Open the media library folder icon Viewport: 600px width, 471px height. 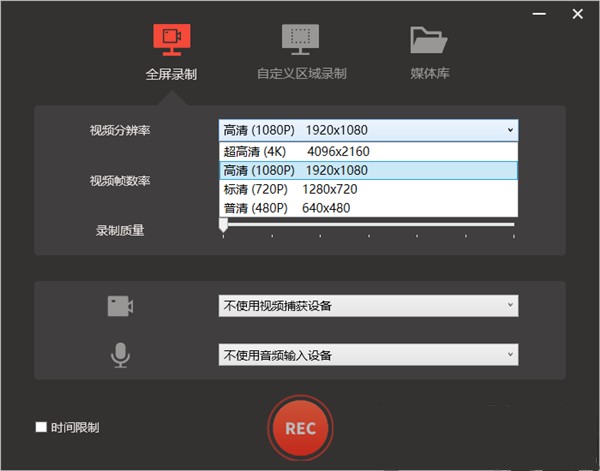pyautogui.click(x=428, y=39)
